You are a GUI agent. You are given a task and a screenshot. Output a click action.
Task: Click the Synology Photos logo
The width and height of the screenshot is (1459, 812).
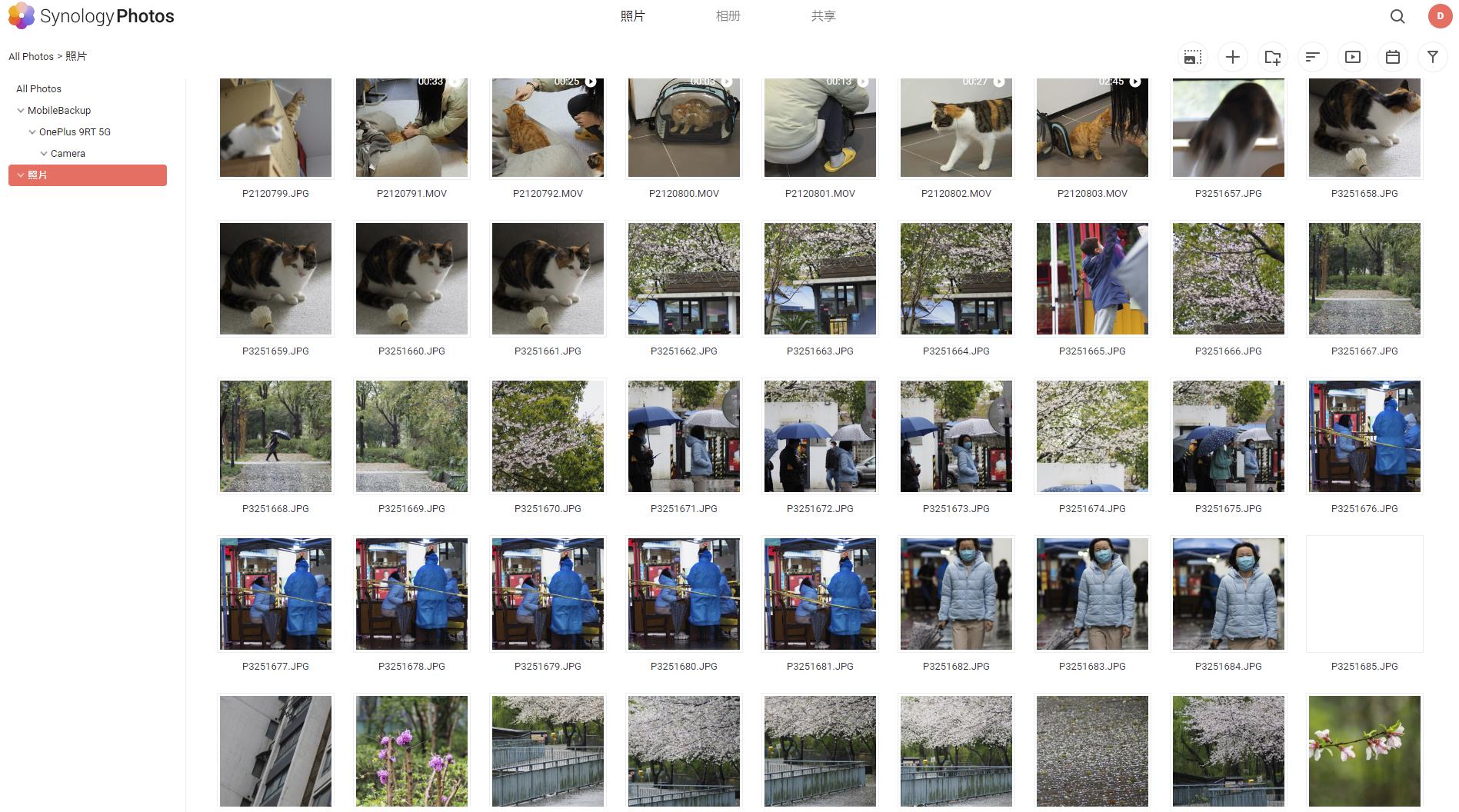coord(92,16)
